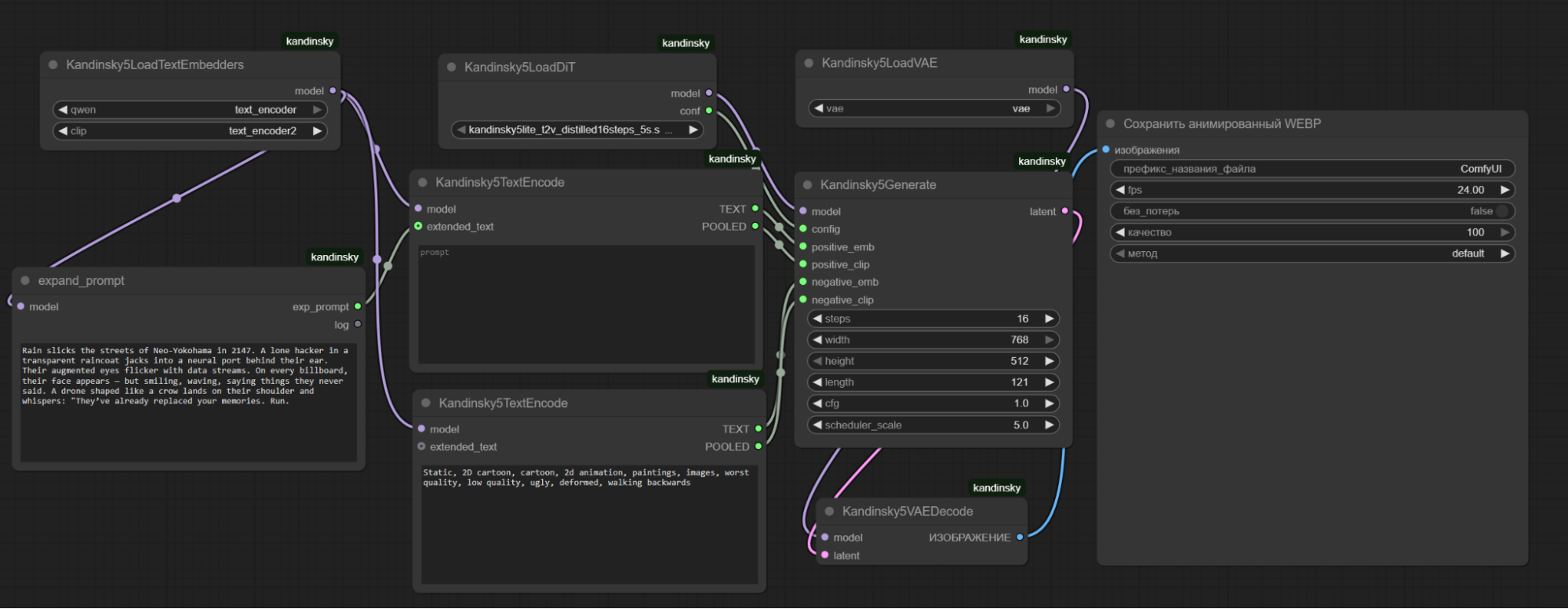Click the kandinsky badge above Kandinsky5LoadVAE

click(1042, 39)
